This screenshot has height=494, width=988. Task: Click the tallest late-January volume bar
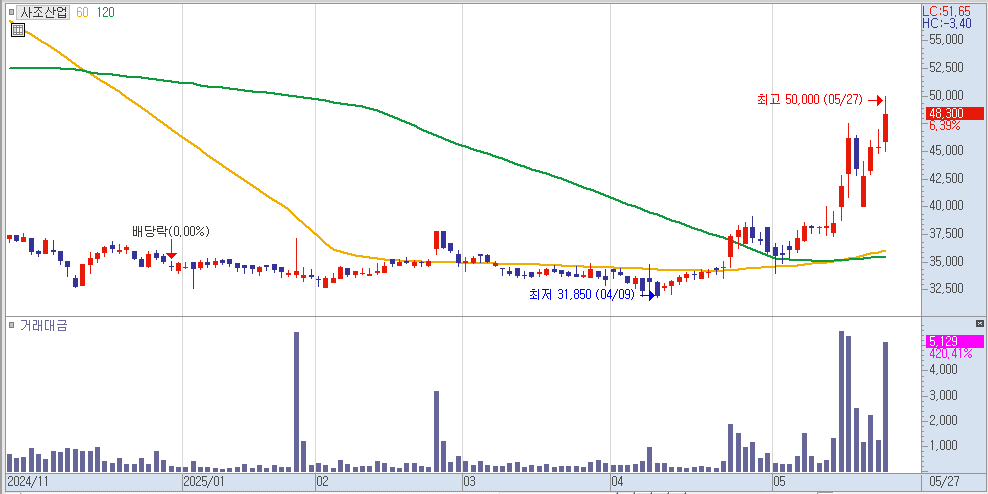click(296, 402)
